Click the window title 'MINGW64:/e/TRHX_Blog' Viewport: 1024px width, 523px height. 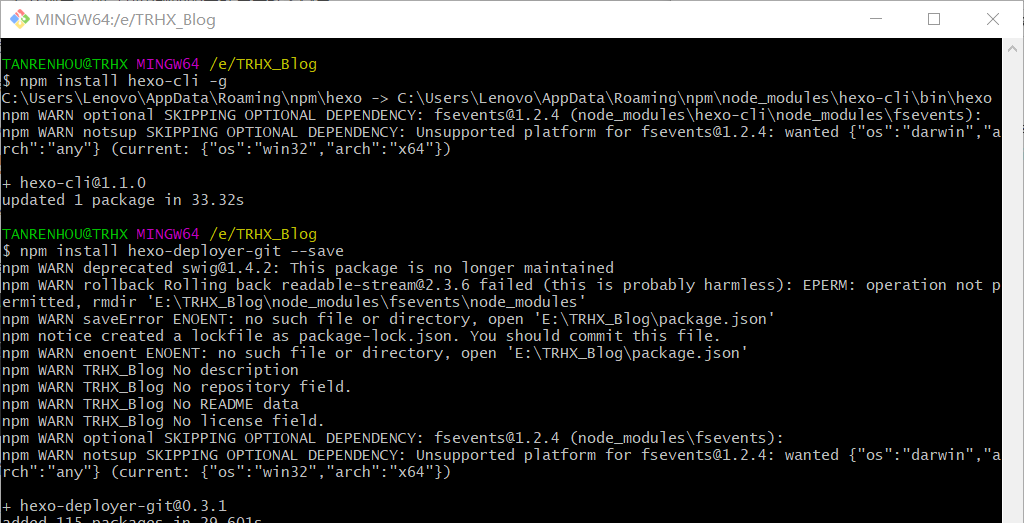click(125, 20)
